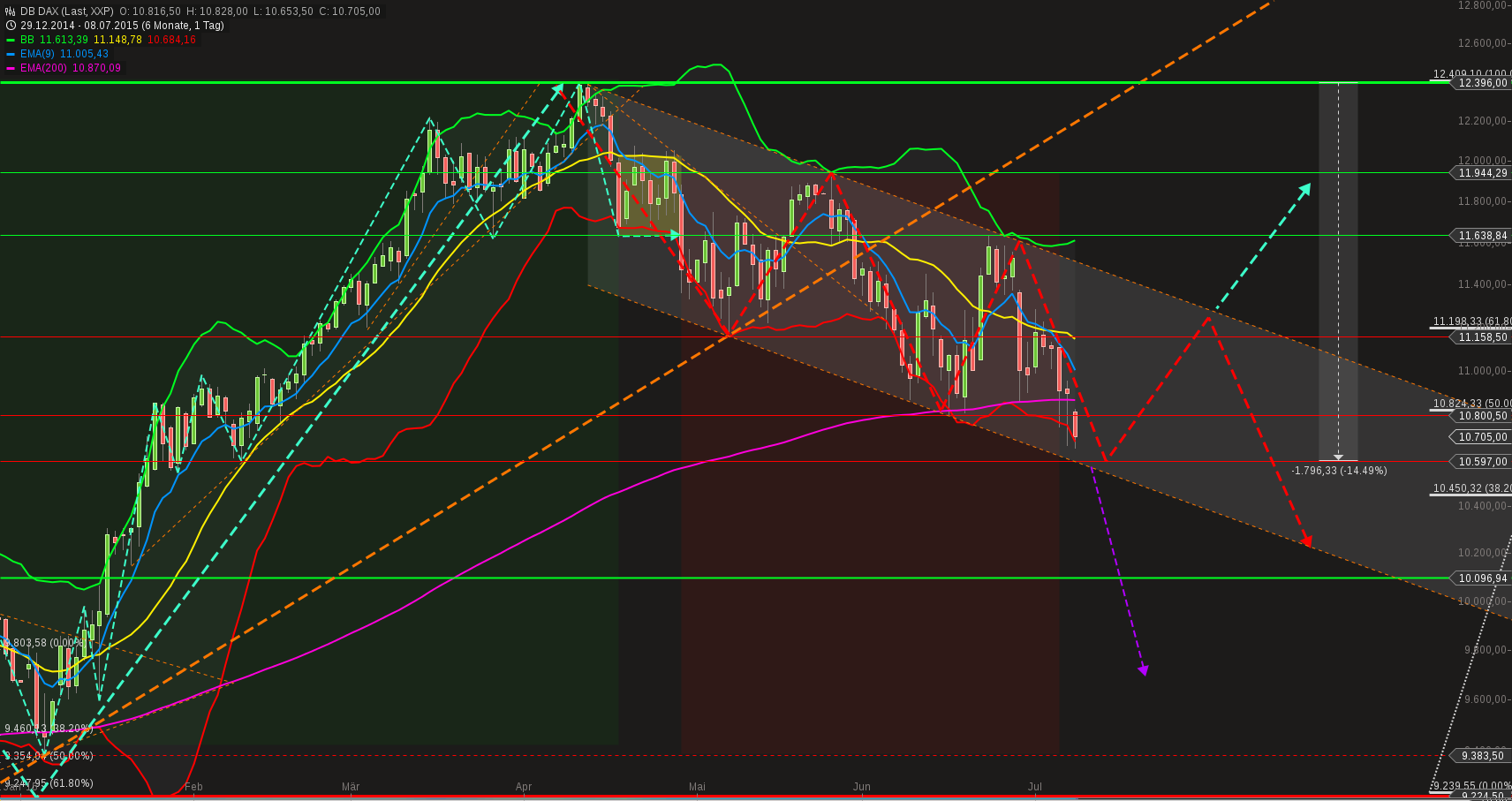
Task: Click the 9.354,07 (50.00%) Fibonacci label
Action: tap(48, 756)
